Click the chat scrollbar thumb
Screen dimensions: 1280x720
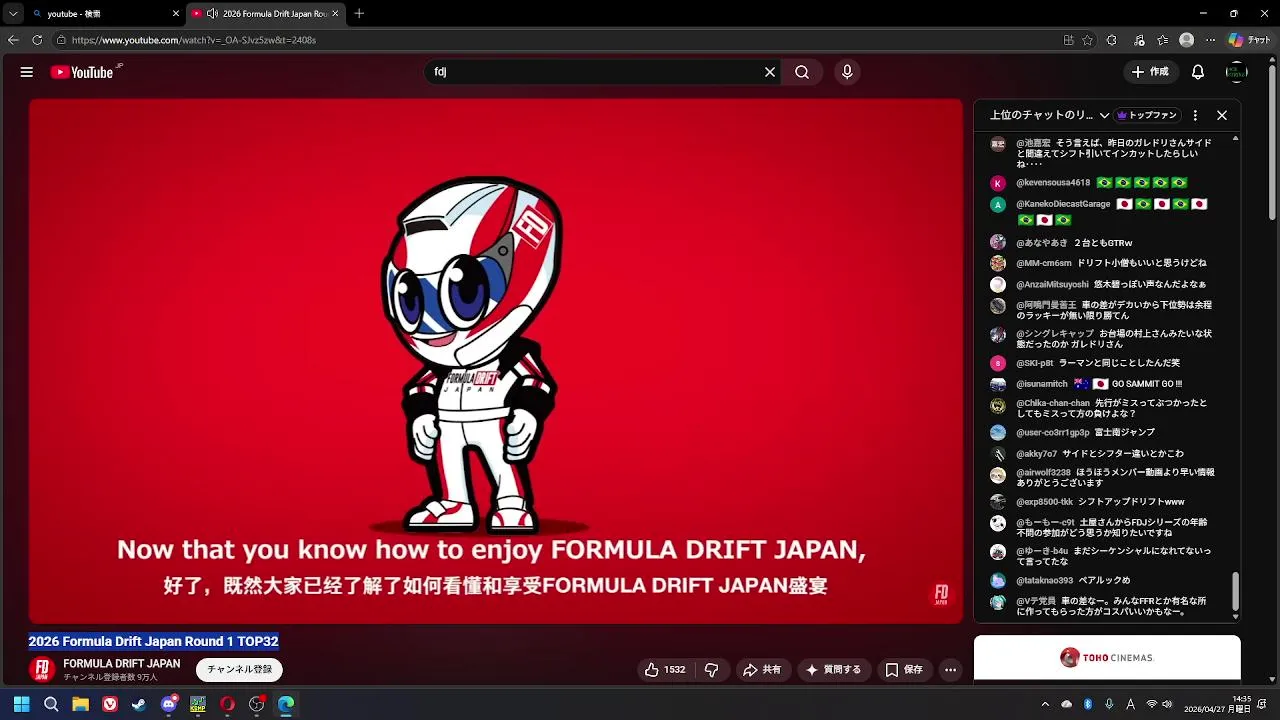[1236, 591]
